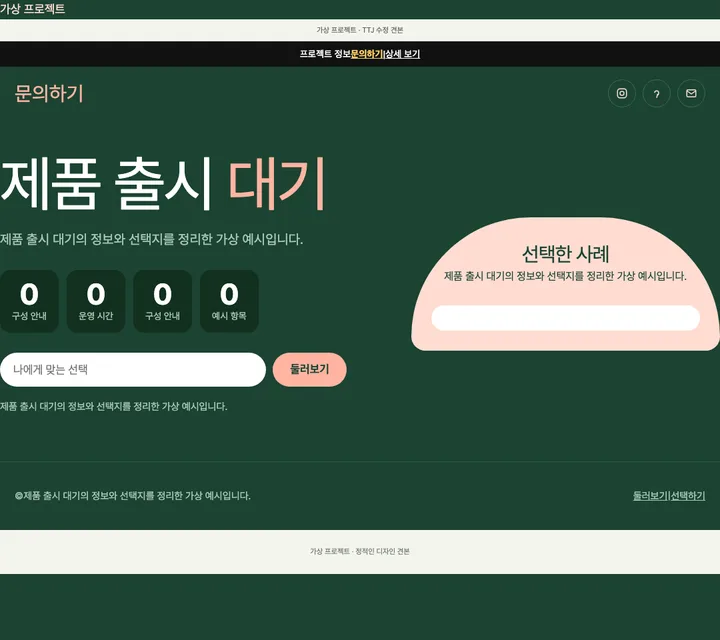Open the Instagram icon link
This screenshot has width=720, height=640.
click(622, 94)
